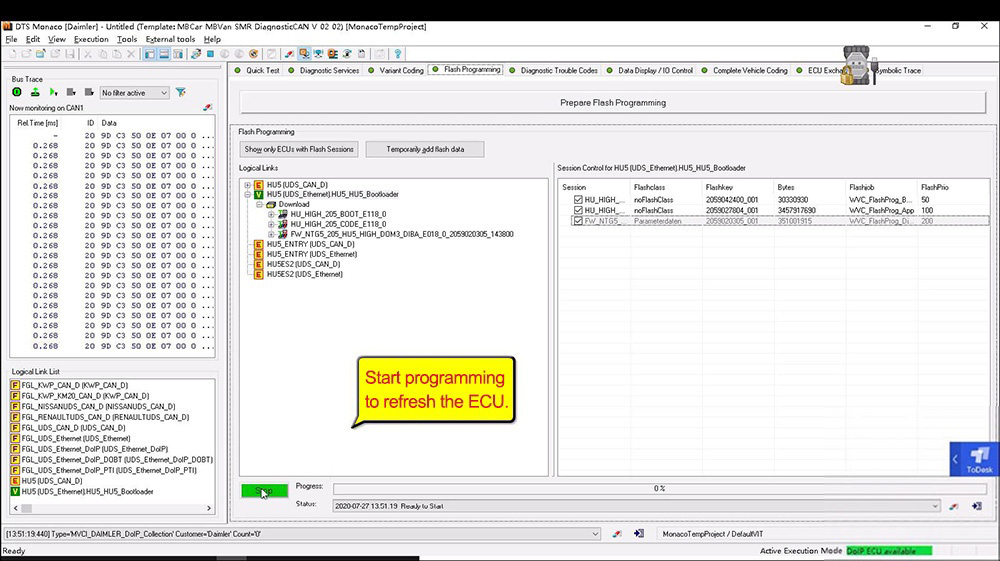The width and height of the screenshot is (1000, 561).
Task: Click the green round bus trace start icon
Action: coord(17,92)
